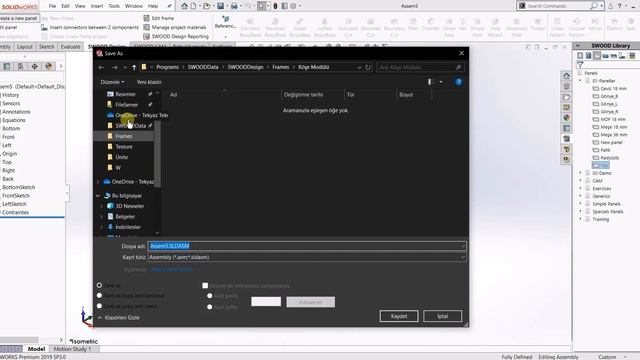The image size is (640, 360).
Task: Open Tools menu
Action: [x=114, y=6]
